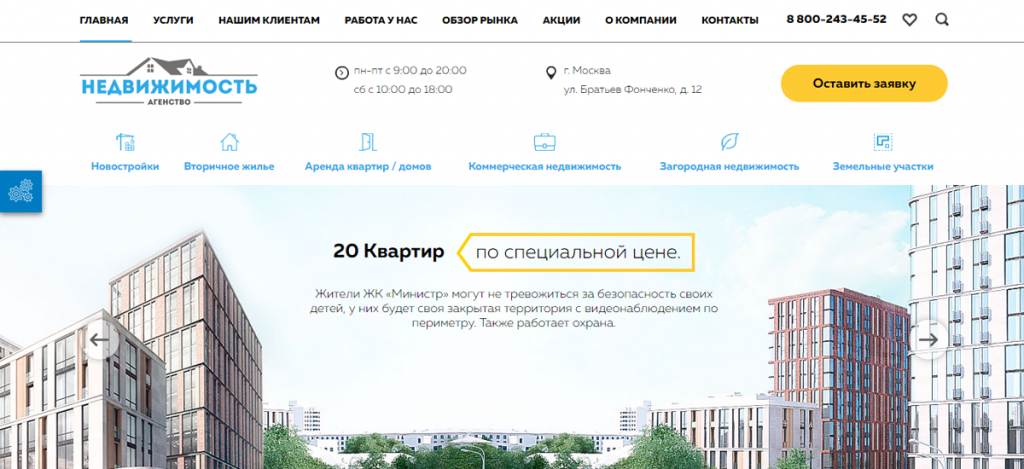Open the Нашим клиентам menu
The image size is (1024, 469).
(269, 20)
